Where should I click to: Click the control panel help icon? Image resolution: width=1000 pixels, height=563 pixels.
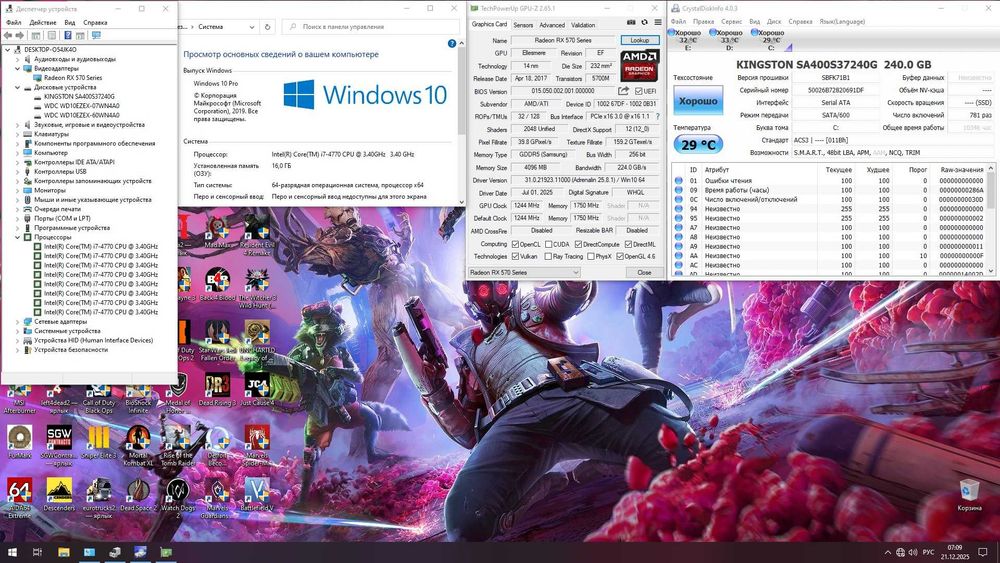(x=452, y=43)
